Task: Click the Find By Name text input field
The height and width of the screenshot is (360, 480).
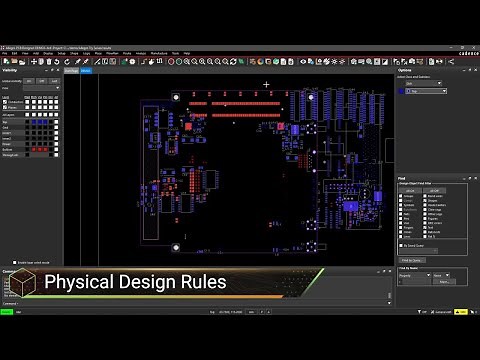Action: point(416,282)
